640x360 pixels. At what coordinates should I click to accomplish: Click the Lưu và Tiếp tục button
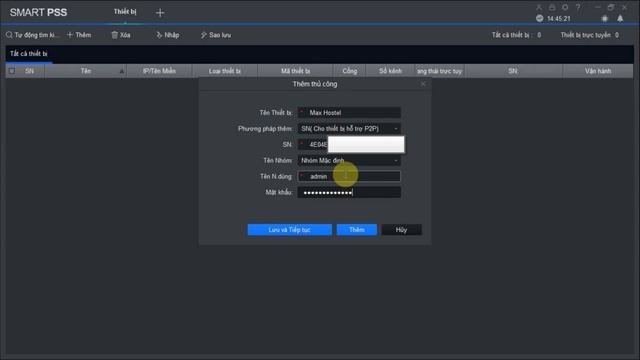(x=289, y=230)
